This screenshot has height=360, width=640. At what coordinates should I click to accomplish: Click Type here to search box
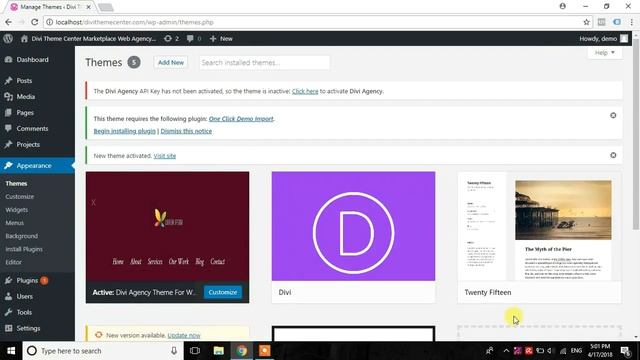pyautogui.click(x=102, y=351)
